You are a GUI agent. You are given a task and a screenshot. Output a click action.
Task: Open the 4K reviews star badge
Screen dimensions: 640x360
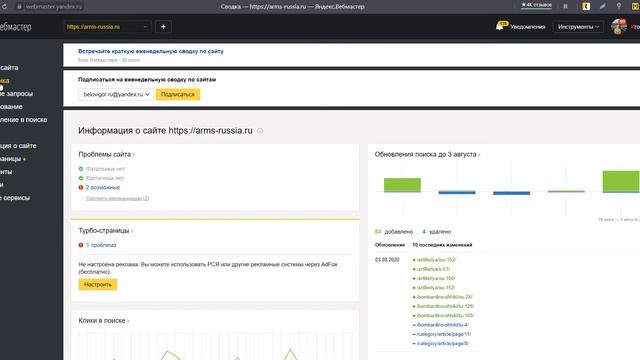[537, 5]
